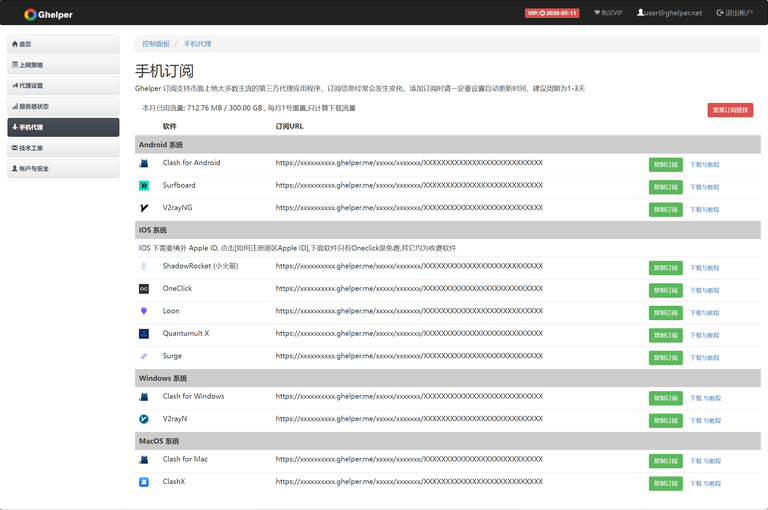Copy subscription for Surfboard
The image size is (768, 510).
[x=666, y=187]
